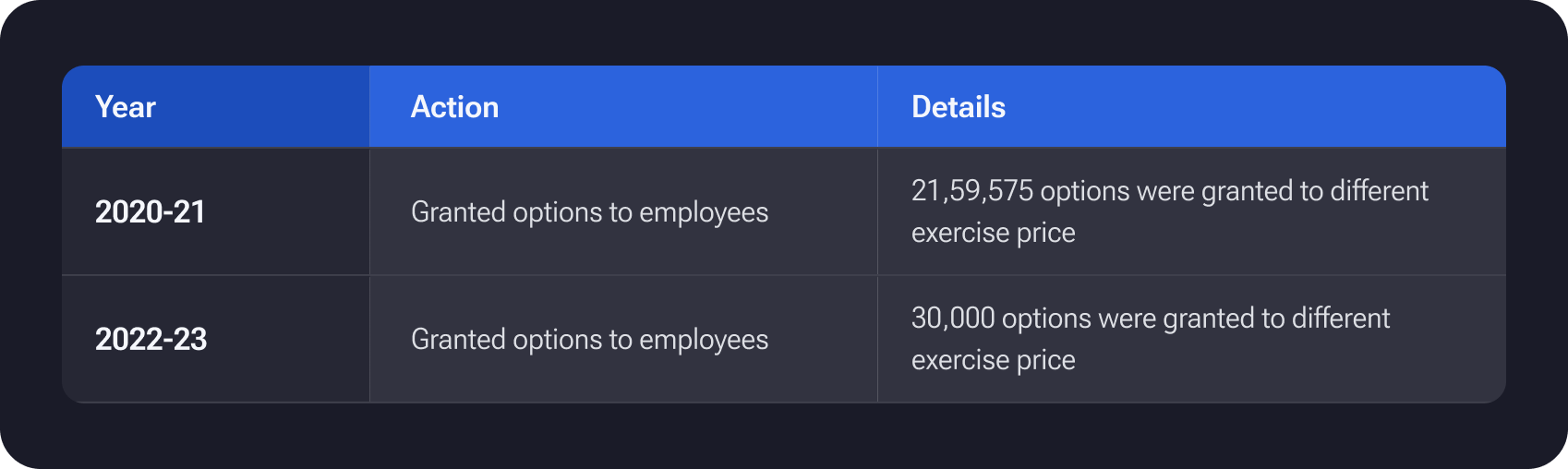Click "exercise price" in the 2022-23 details
Screen dimensions: 1568x469
tap(993, 360)
